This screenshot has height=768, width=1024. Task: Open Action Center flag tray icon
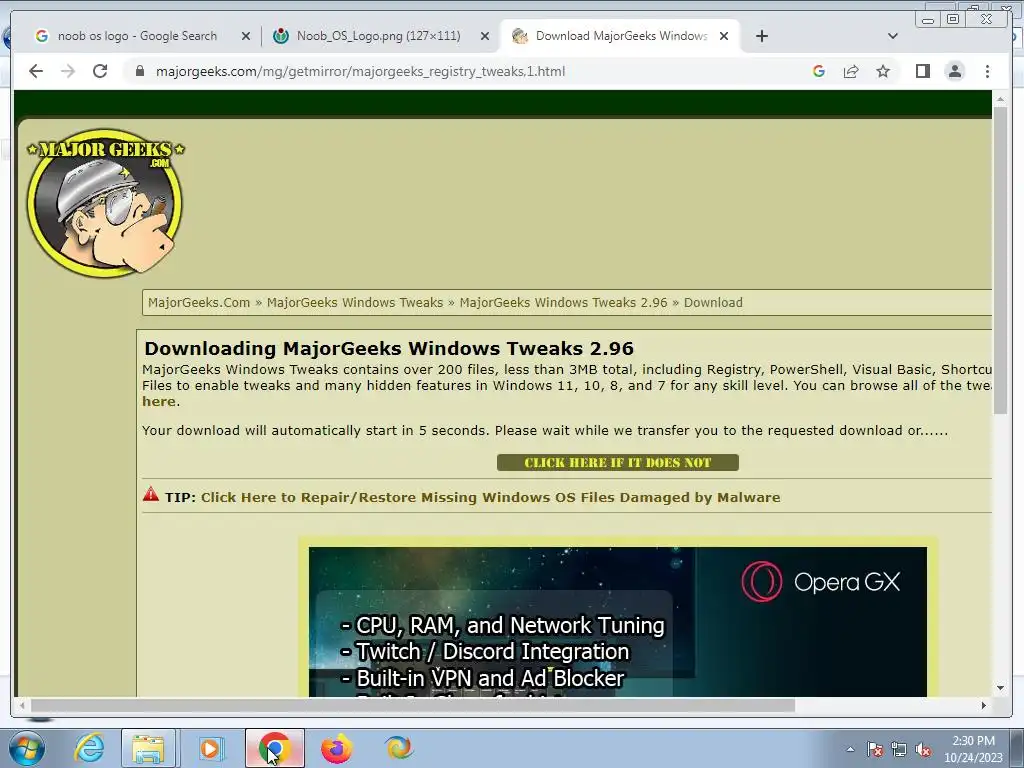[x=875, y=749]
